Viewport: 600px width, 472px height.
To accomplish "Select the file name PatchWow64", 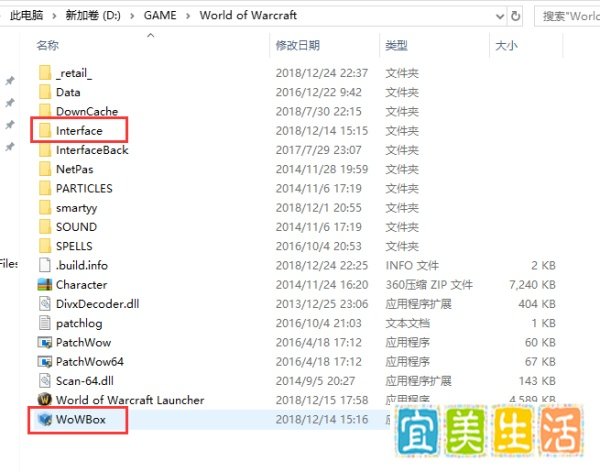I will pyautogui.click(x=90, y=361).
